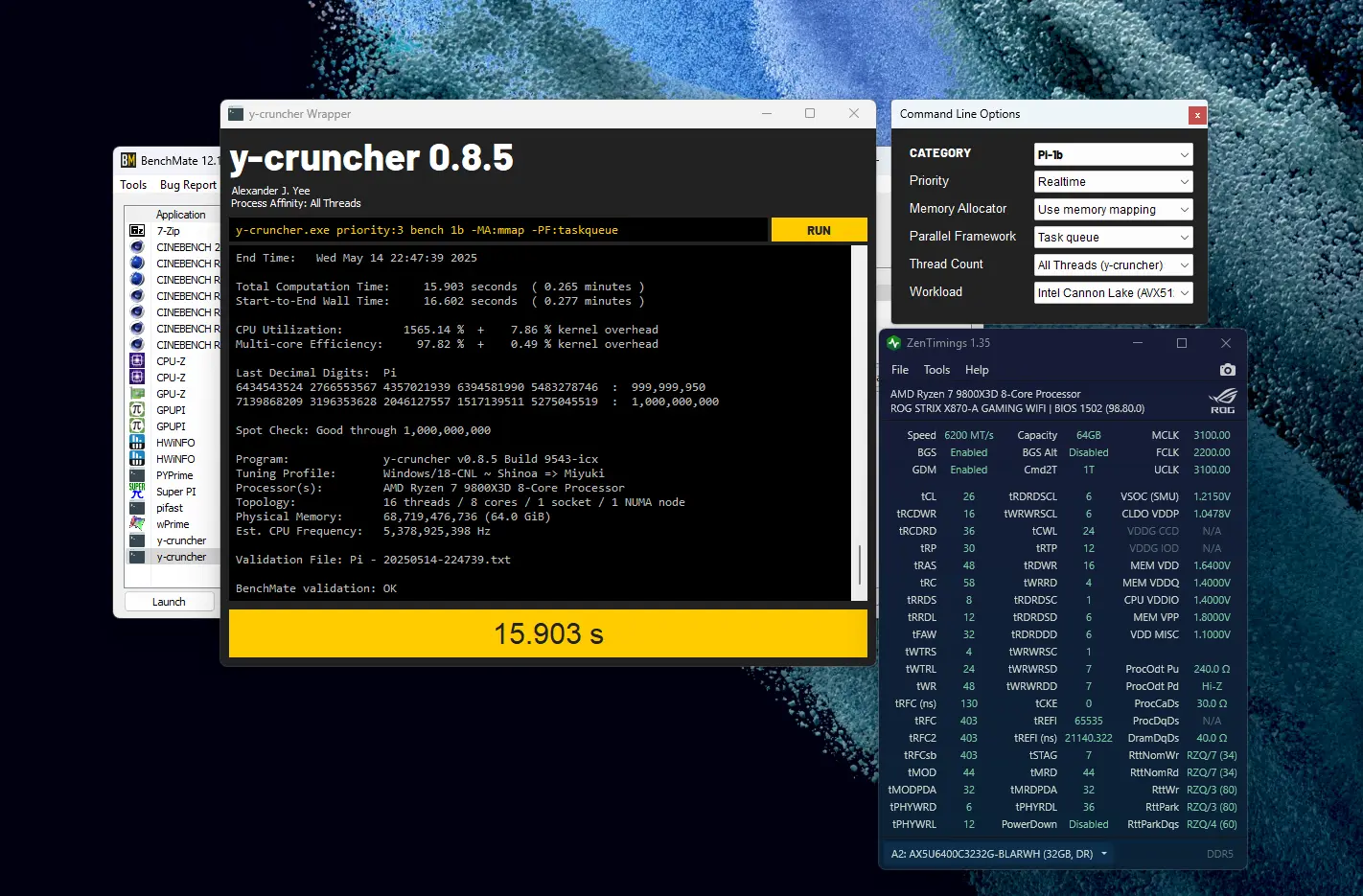Click the yellow RUN button
The image size is (1363, 896).
[x=819, y=230]
